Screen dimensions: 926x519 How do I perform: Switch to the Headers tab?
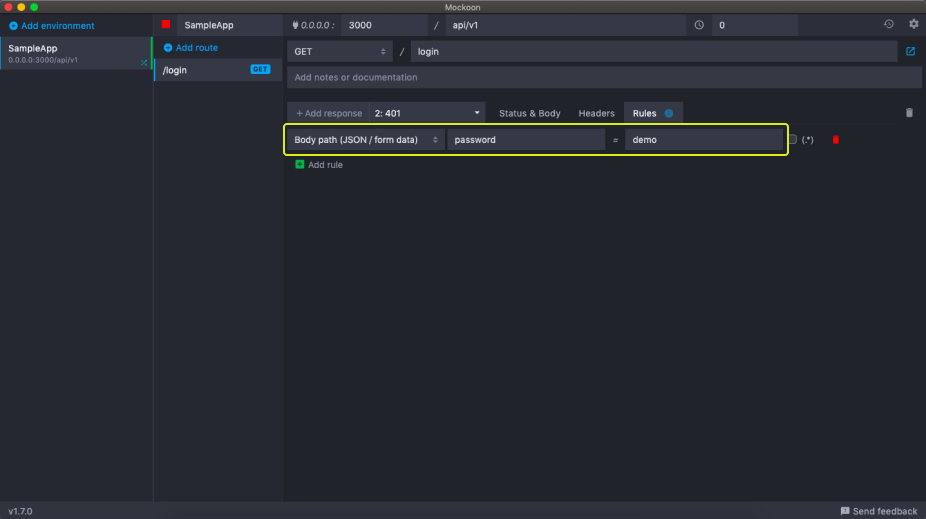point(596,113)
